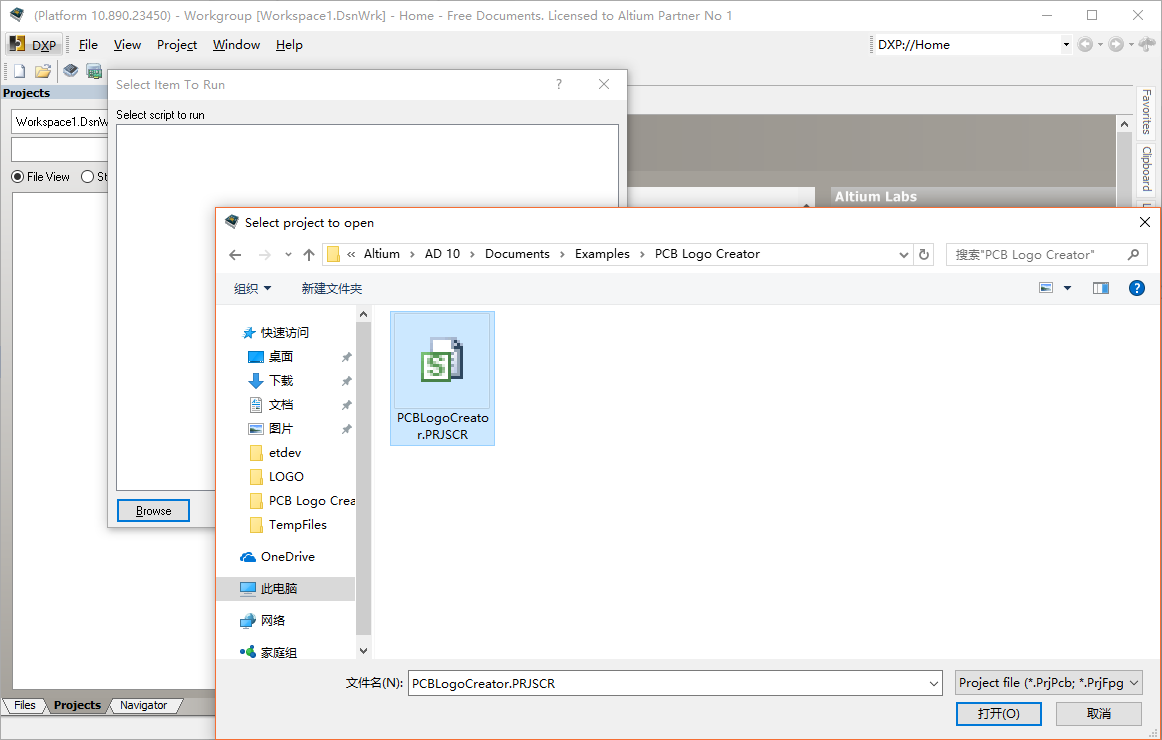
Task: Select the TempFiles folder in sidebar
Action: (300, 524)
